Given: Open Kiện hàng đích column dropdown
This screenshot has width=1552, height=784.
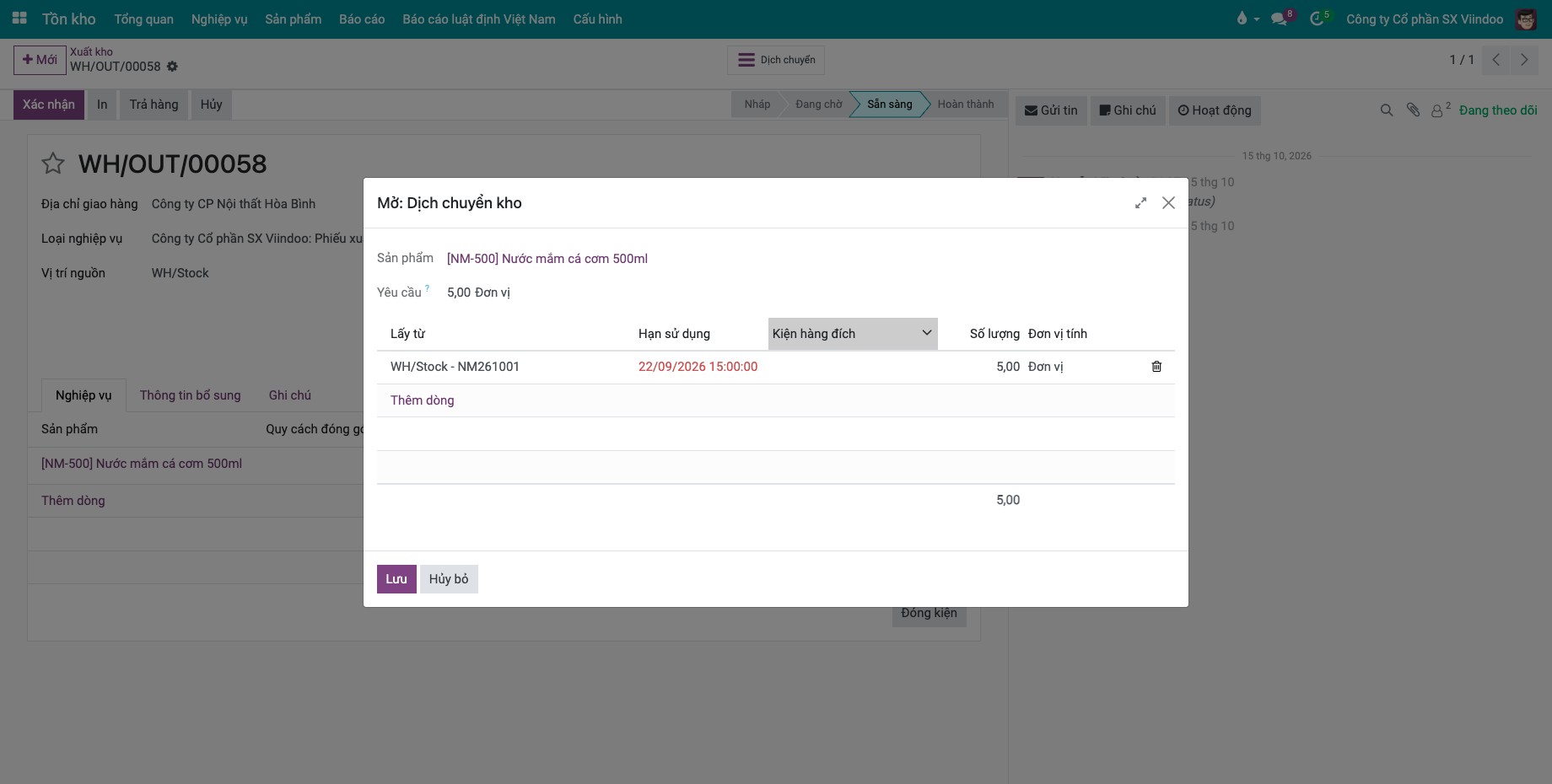Looking at the screenshot, I should point(926,333).
